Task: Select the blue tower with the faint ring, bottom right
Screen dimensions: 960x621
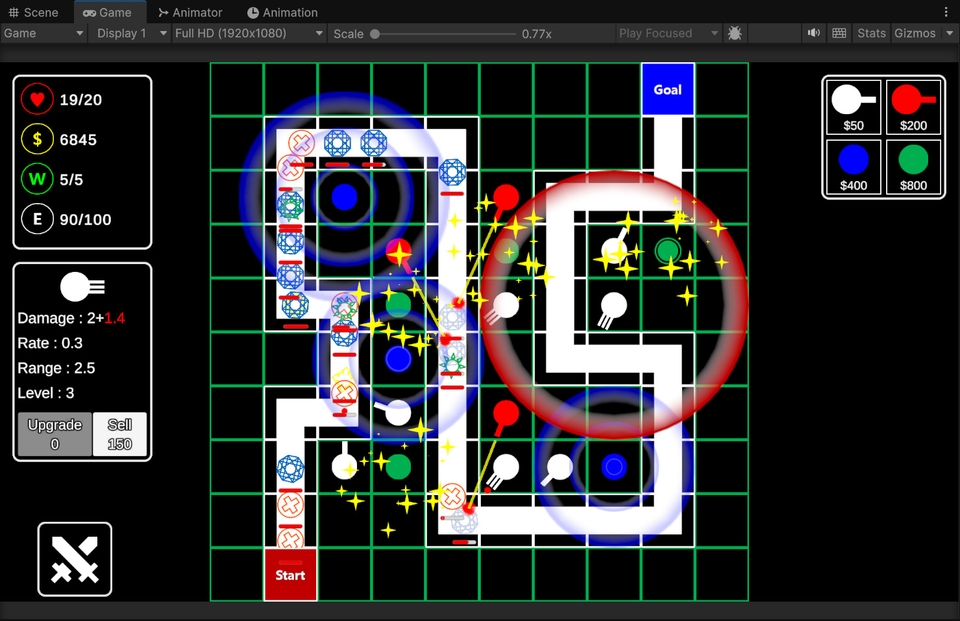Action: click(x=613, y=467)
